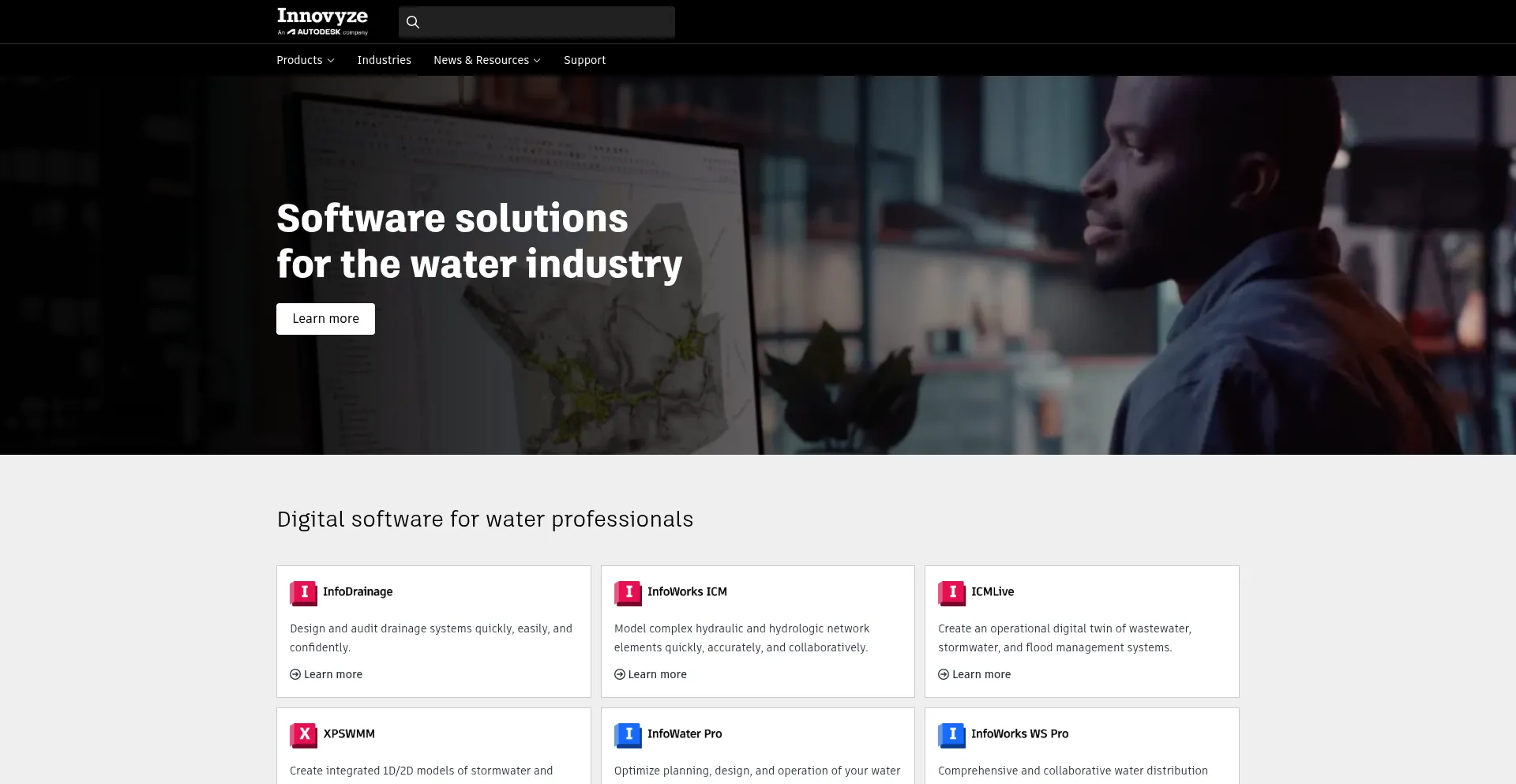Click the ICMLive product icon
1516x784 pixels.
[x=951, y=593]
